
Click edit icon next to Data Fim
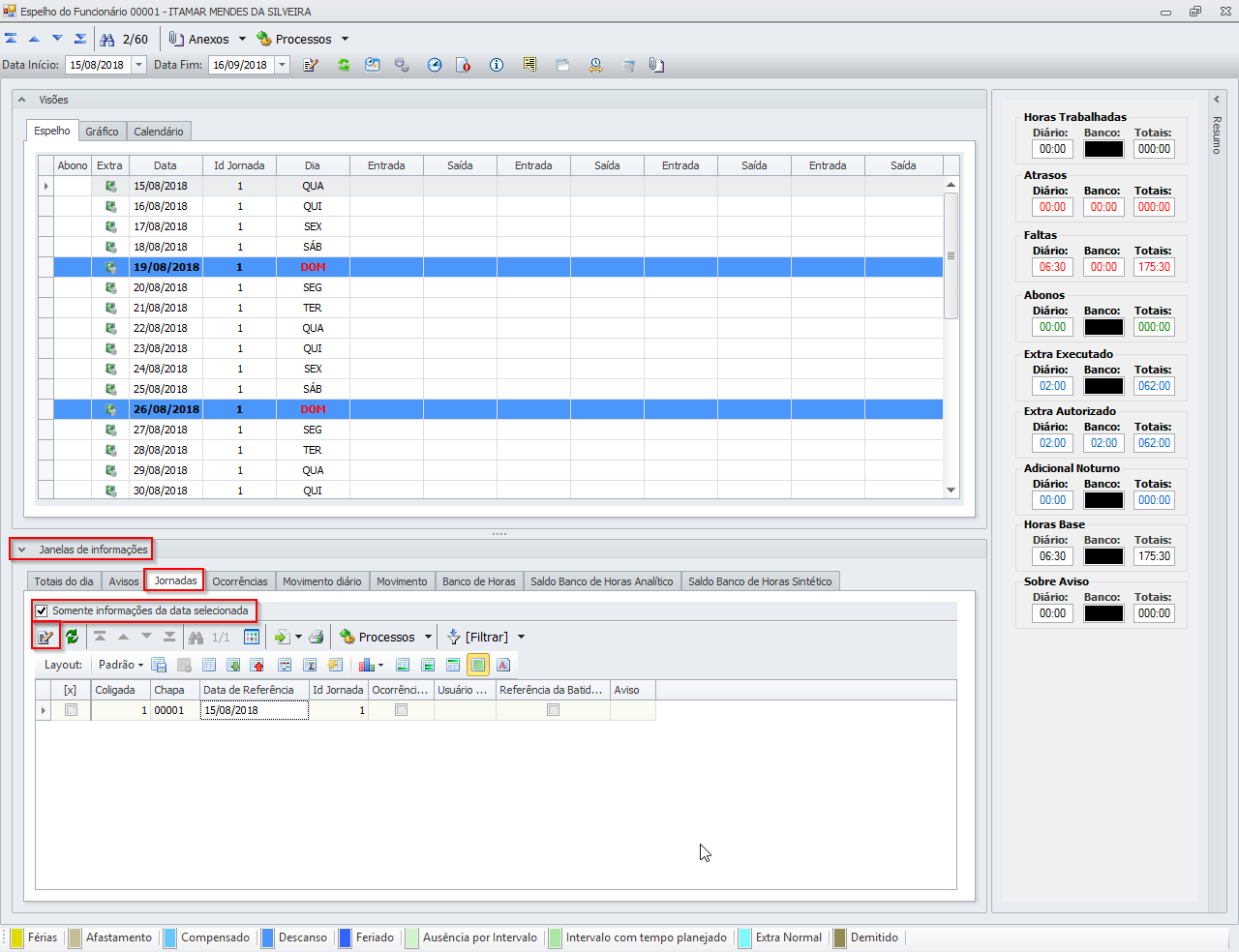point(311,65)
